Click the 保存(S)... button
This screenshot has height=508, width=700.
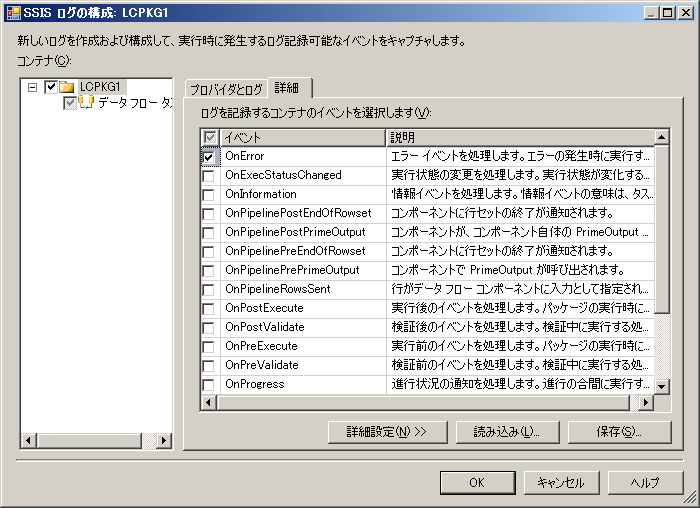click(619, 432)
